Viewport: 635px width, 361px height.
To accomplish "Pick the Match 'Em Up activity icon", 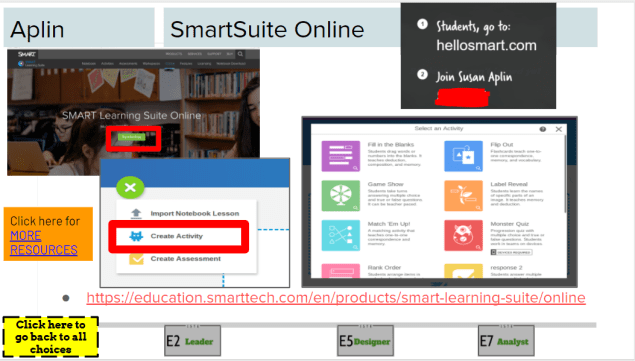I will click(341, 235).
